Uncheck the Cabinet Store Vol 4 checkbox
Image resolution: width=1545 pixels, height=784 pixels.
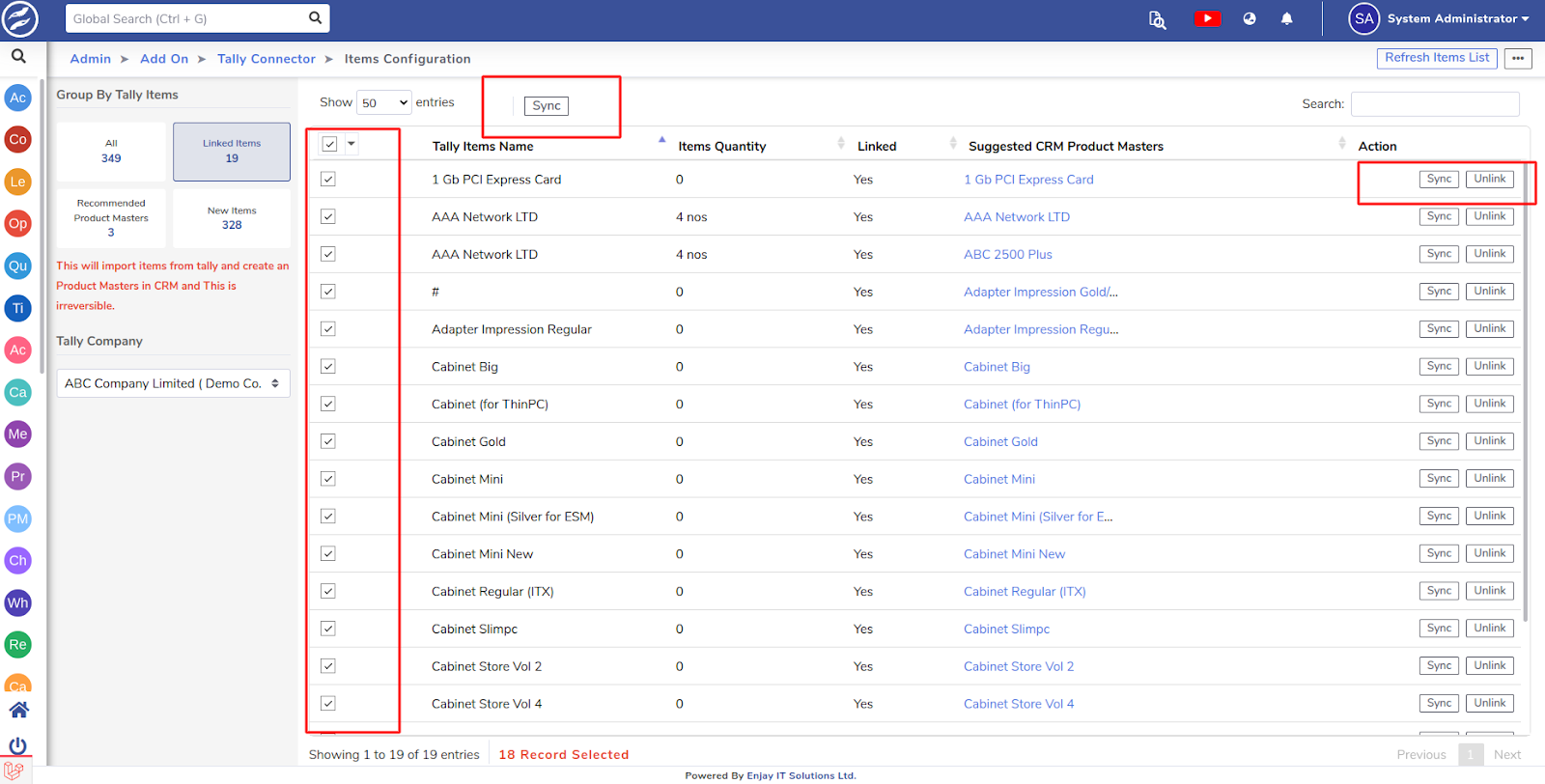click(328, 704)
